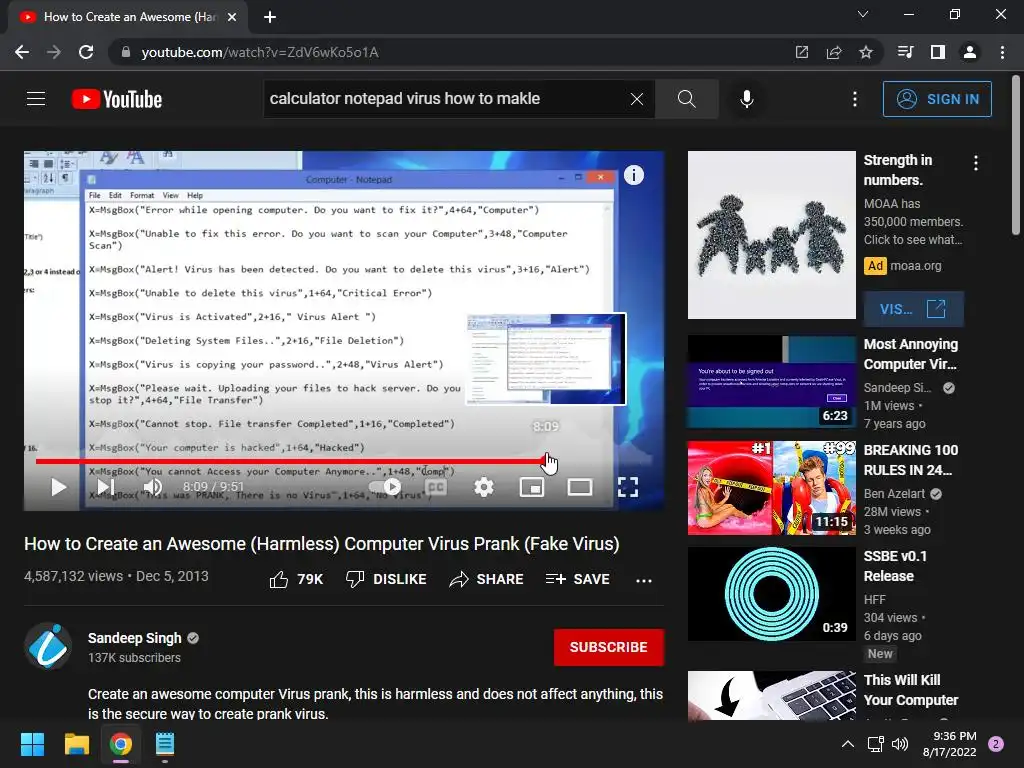Close the YouTube tab
Image resolution: width=1024 pixels, height=768 pixels.
click(232, 17)
